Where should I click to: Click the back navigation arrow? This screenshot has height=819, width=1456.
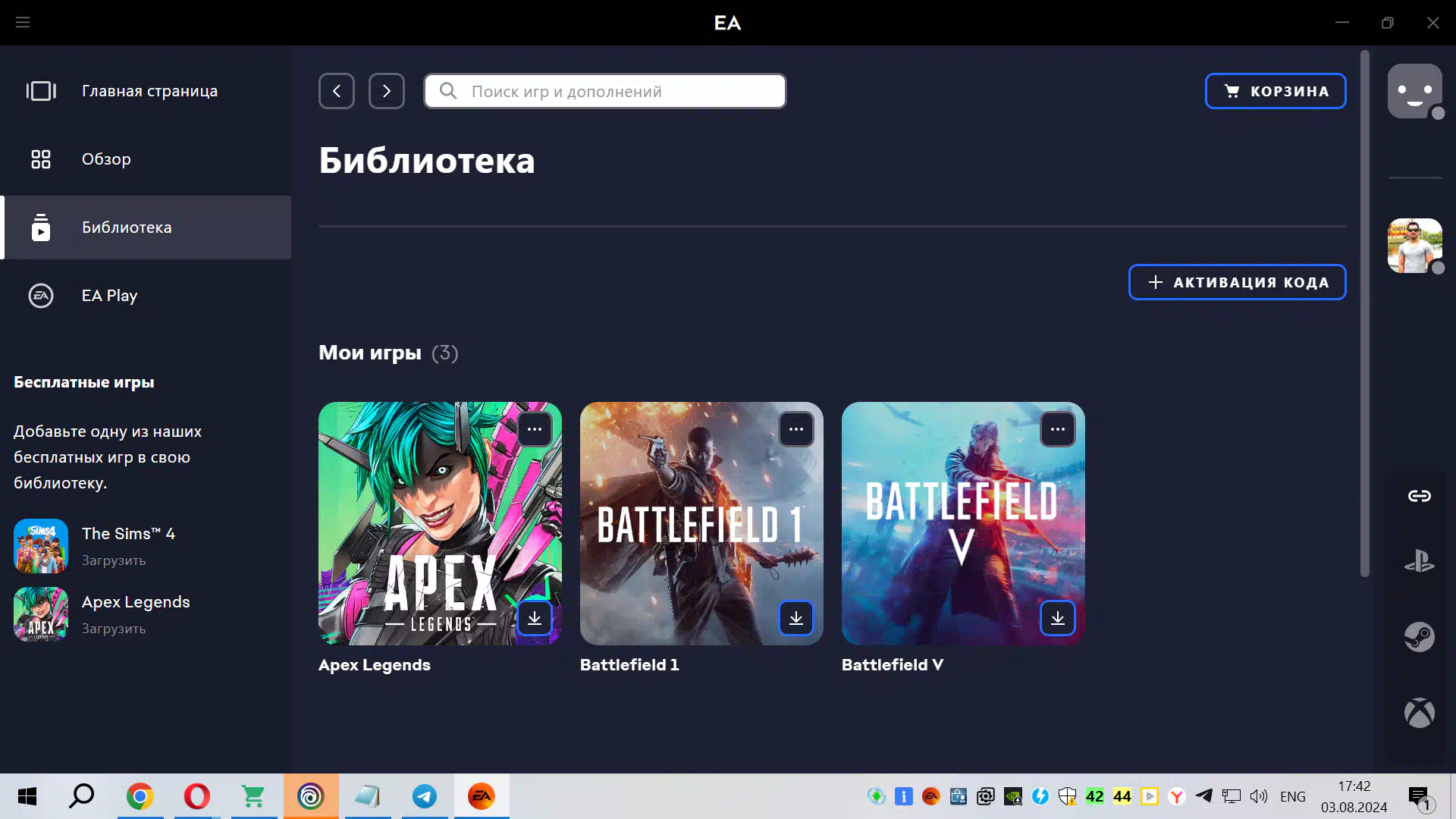click(337, 91)
